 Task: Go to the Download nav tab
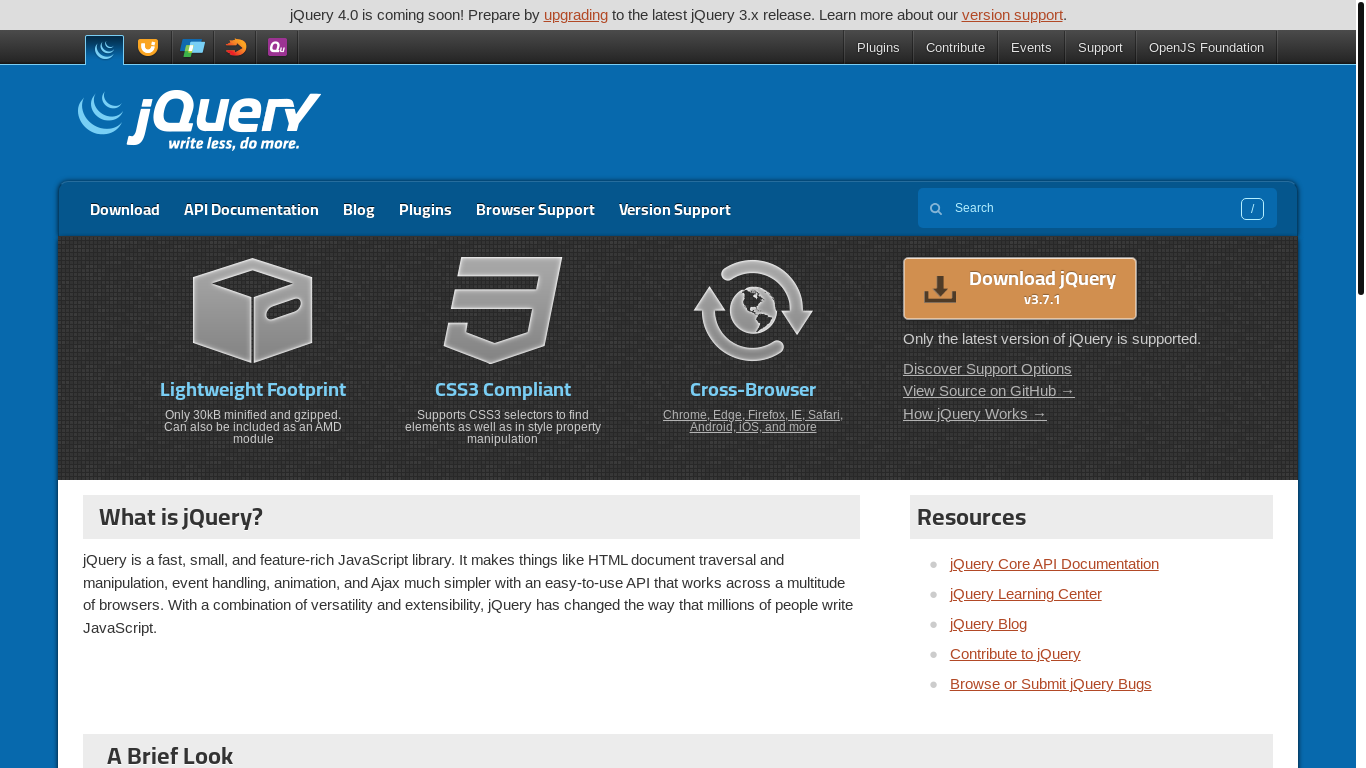click(125, 210)
